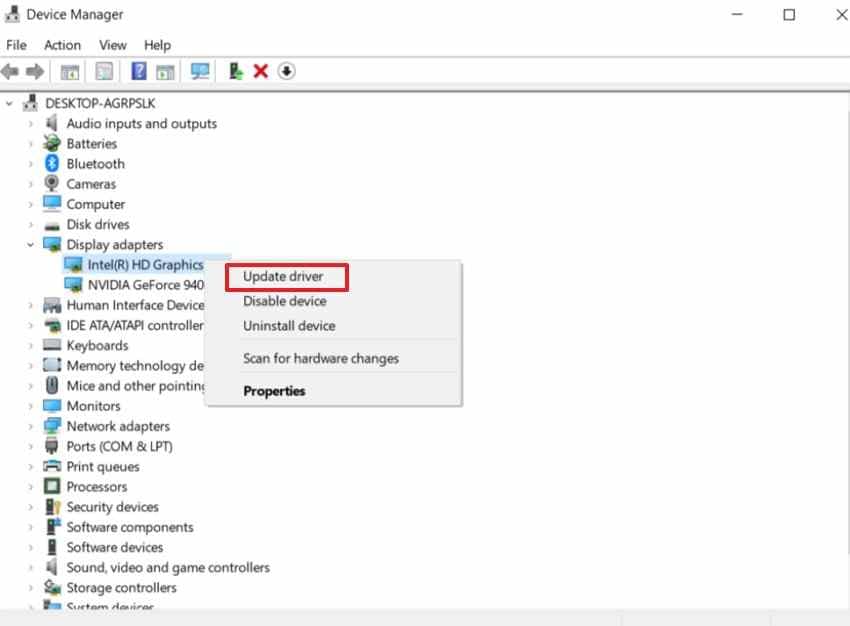This screenshot has height=626, width=850.
Task: Collapse the DESKTOP-AGRPSLK root node
Action: 9,103
